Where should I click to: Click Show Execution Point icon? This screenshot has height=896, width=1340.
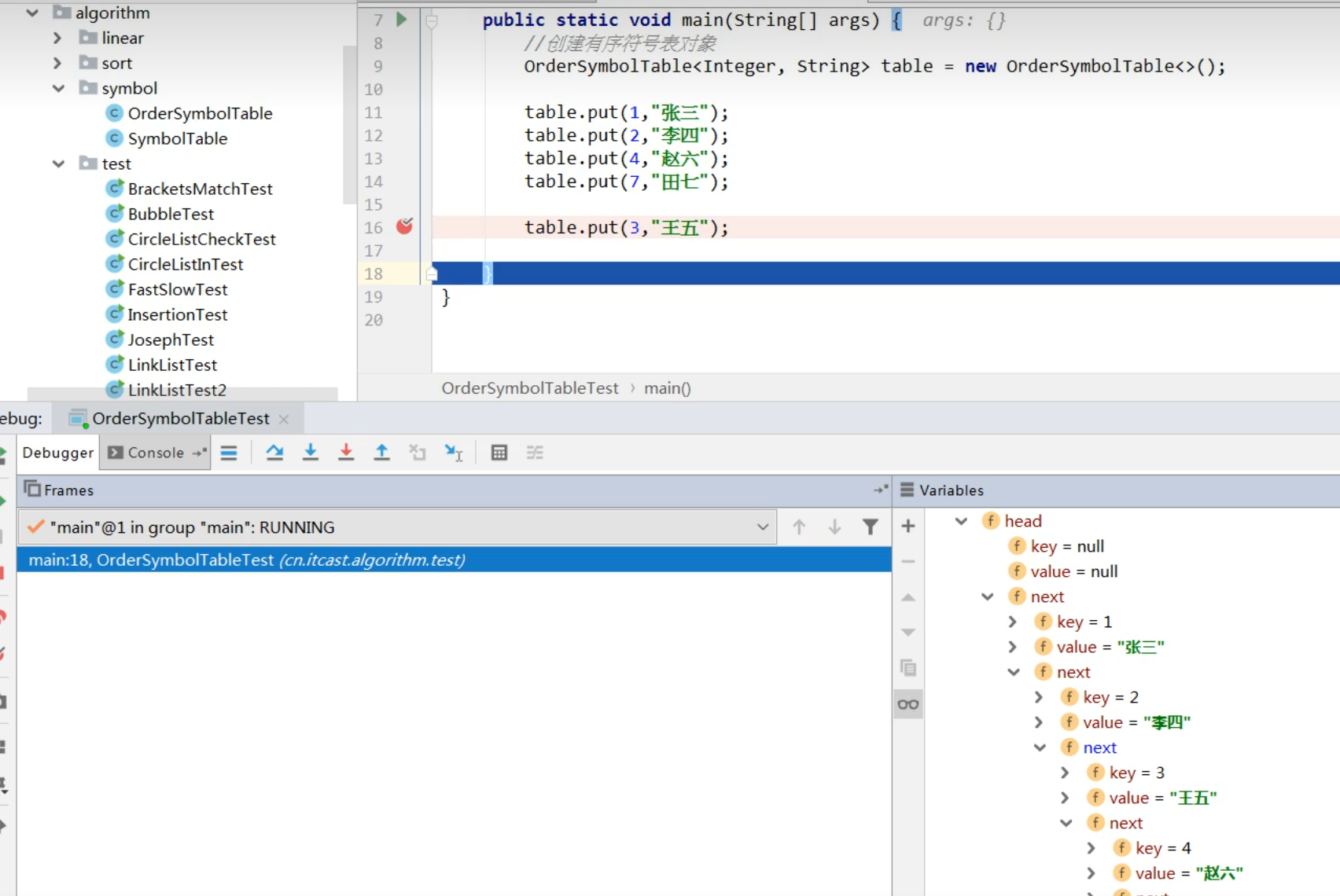229,452
